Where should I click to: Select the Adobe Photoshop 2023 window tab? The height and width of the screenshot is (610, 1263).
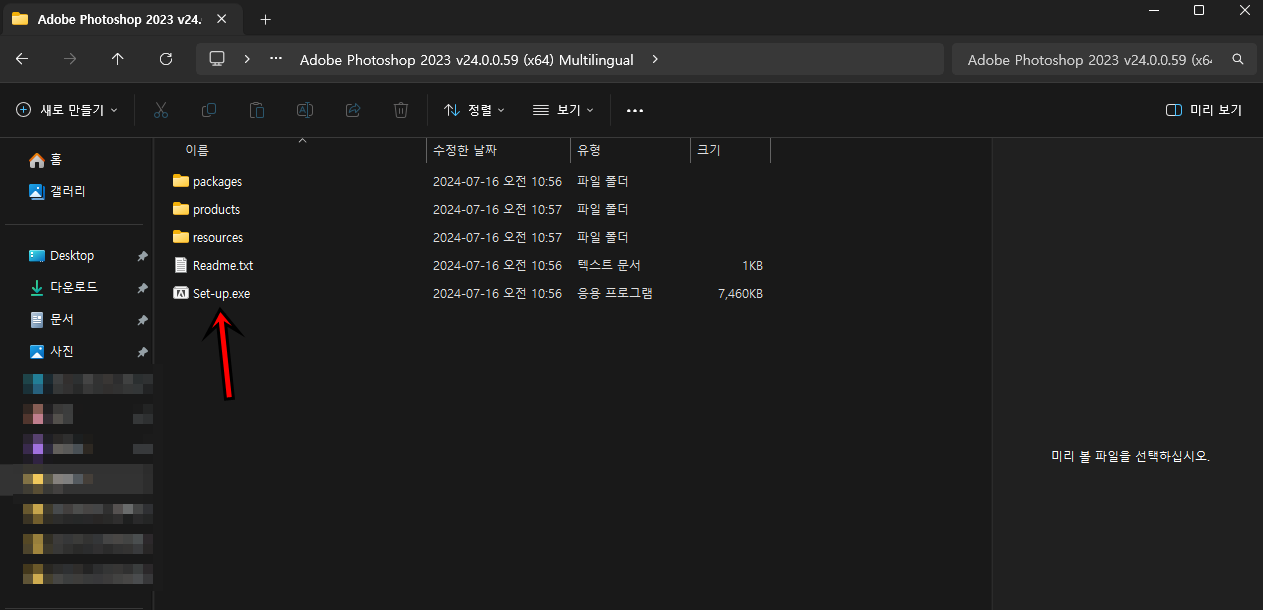pyautogui.click(x=120, y=19)
